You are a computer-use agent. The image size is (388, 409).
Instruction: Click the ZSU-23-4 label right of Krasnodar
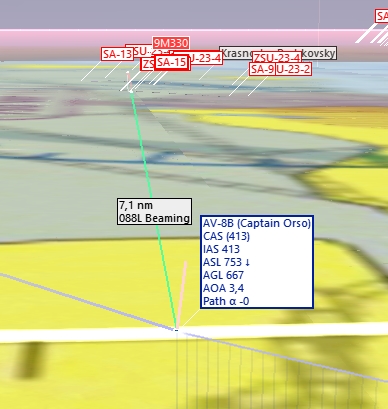[x=277, y=58]
